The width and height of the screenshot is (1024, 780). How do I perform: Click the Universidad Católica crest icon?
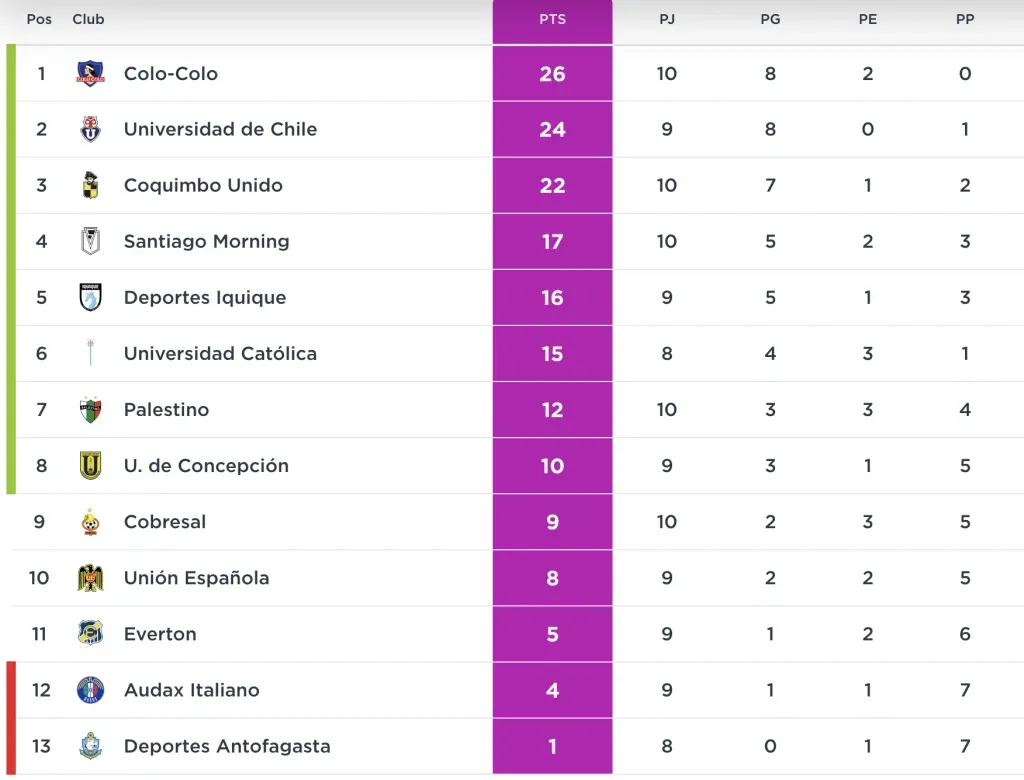tap(91, 354)
